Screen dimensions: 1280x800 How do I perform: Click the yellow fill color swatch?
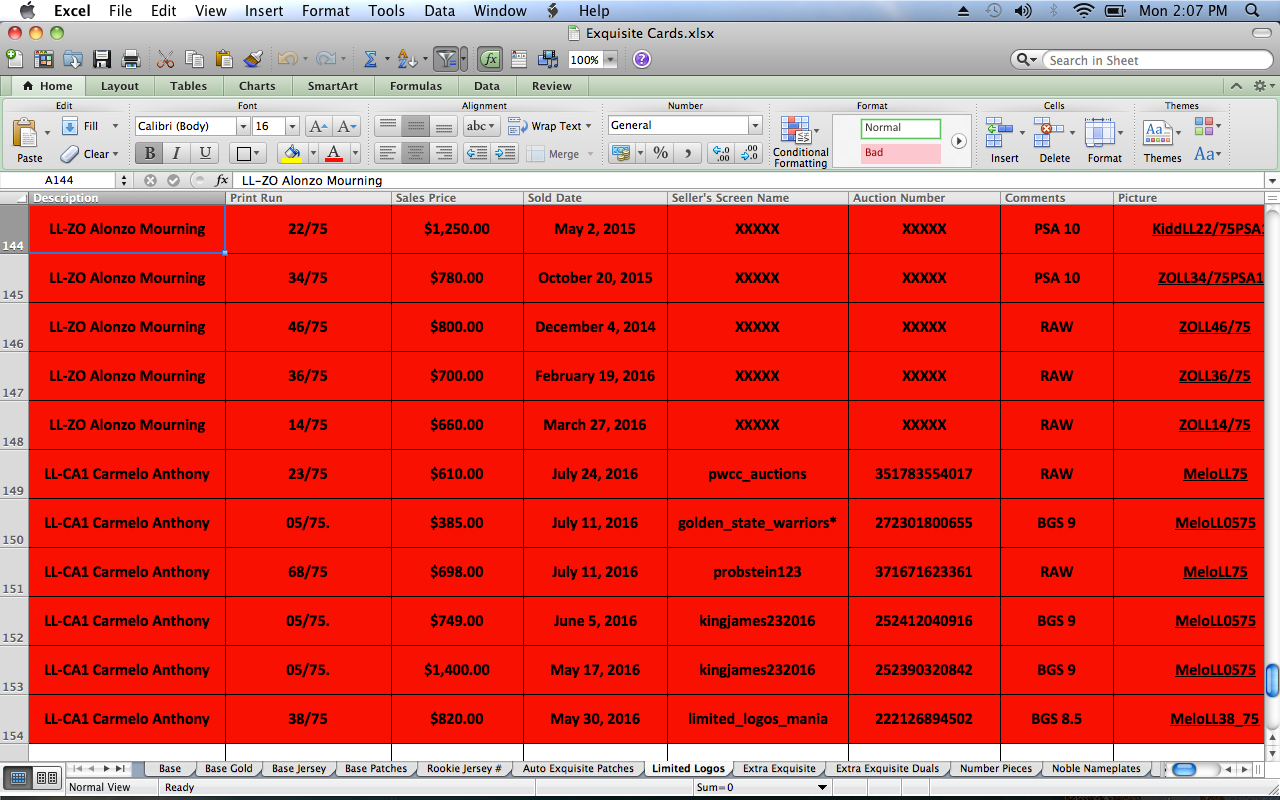point(292,153)
